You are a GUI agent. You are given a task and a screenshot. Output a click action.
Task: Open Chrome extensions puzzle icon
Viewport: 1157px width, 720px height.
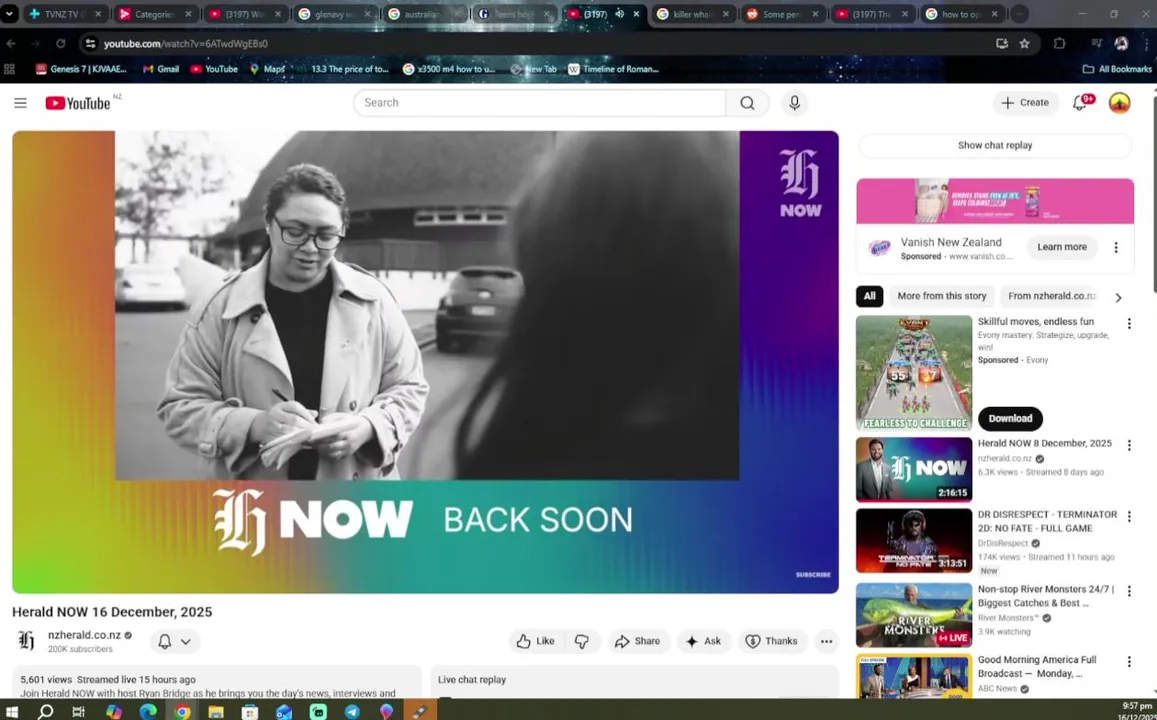1060,44
